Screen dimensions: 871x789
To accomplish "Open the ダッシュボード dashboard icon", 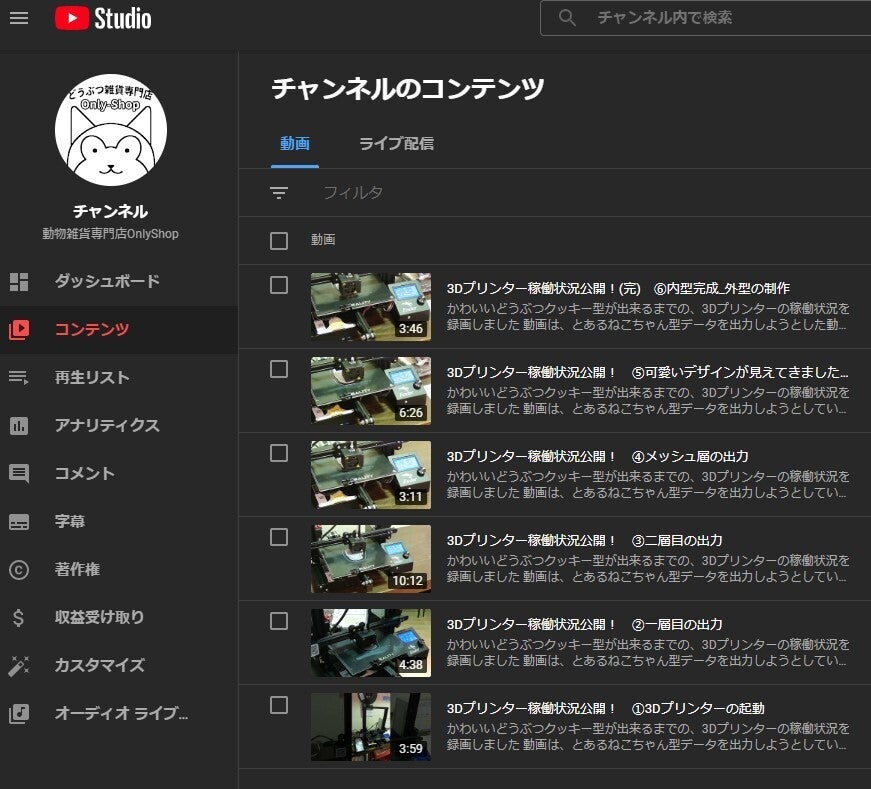I will pos(19,282).
